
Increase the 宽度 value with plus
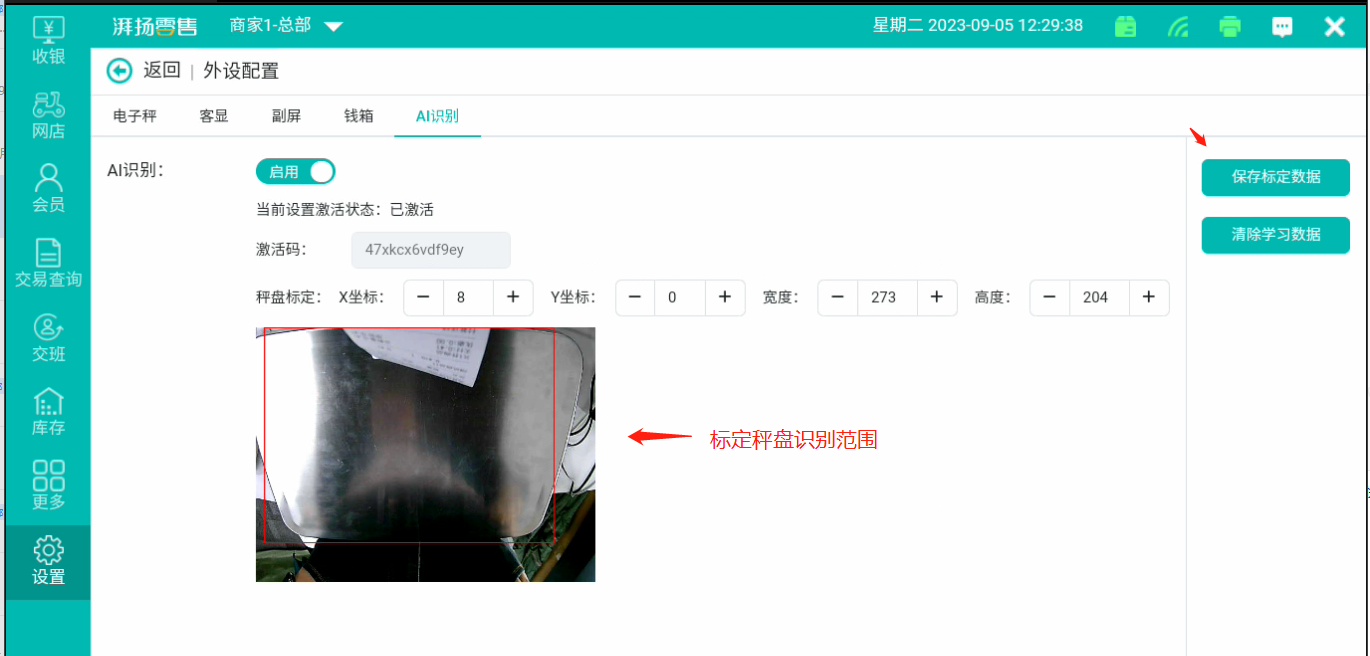(937, 297)
